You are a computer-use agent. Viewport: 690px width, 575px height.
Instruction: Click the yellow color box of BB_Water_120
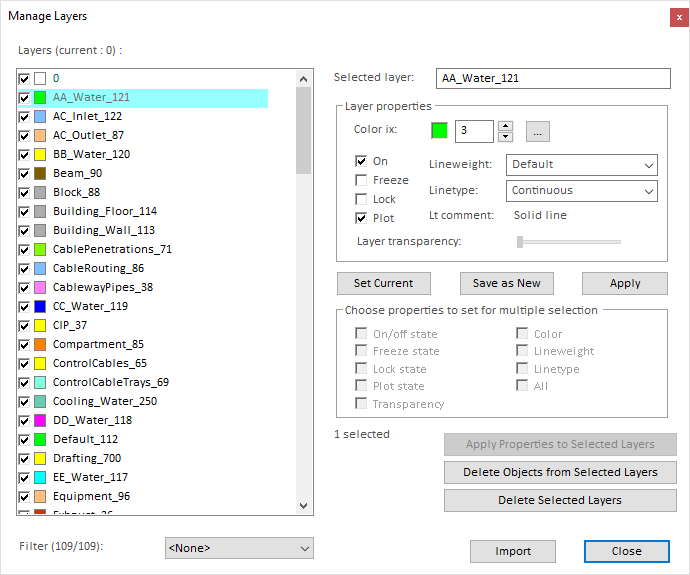40,154
